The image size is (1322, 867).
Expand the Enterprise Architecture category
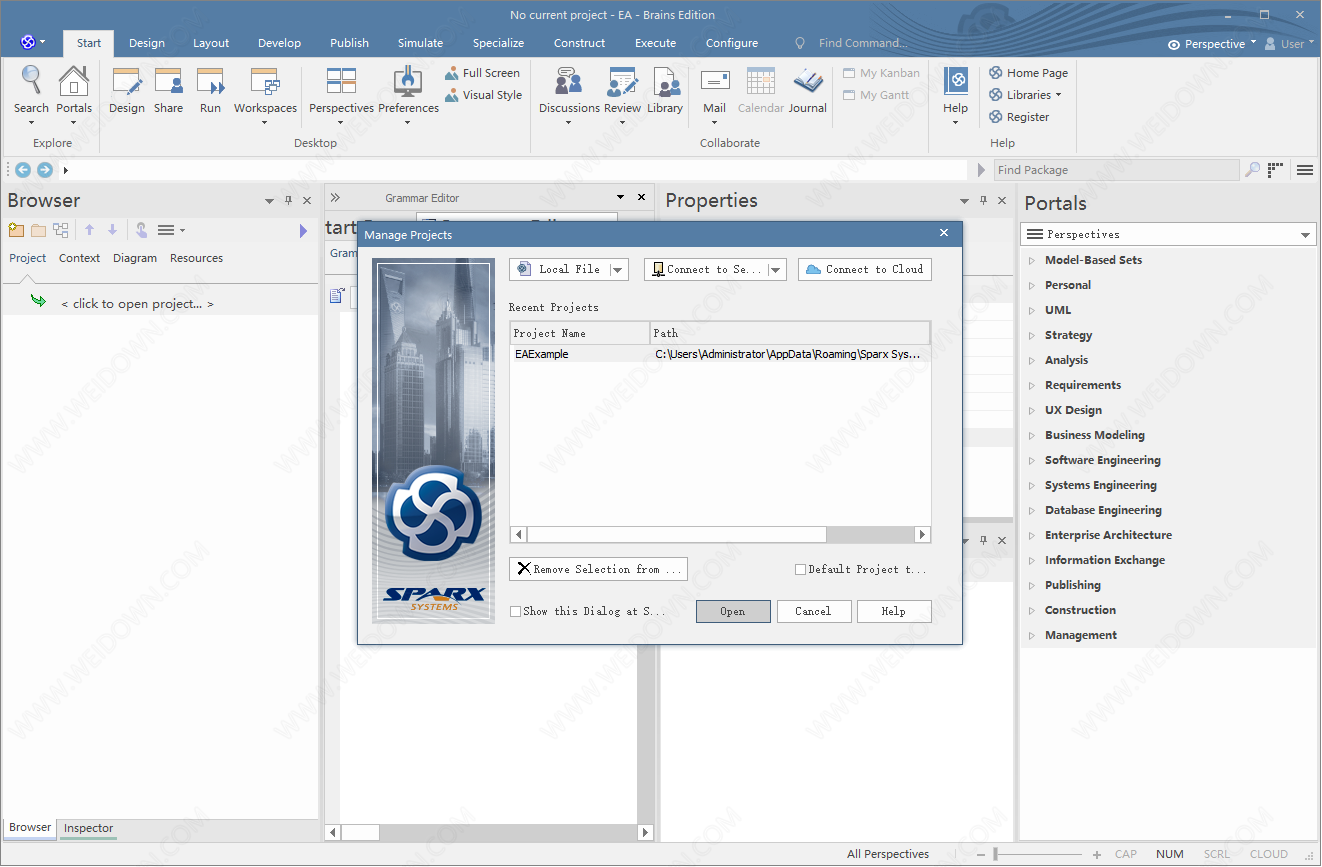click(1032, 535)
